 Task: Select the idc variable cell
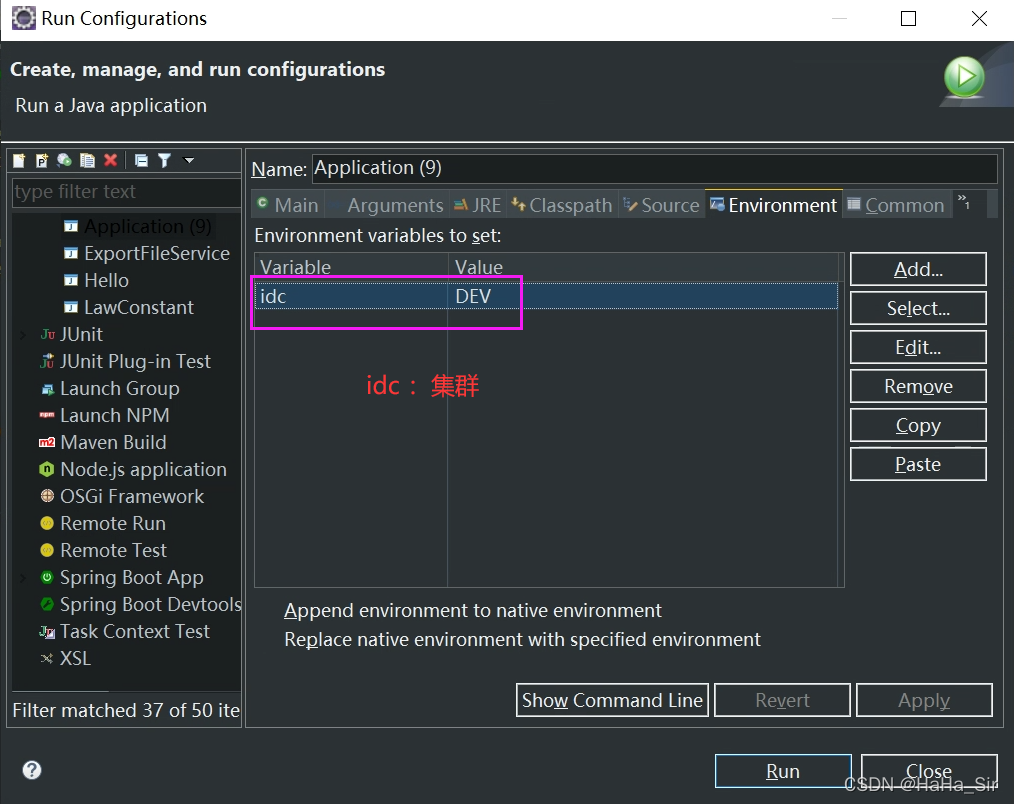coord(351,296)
